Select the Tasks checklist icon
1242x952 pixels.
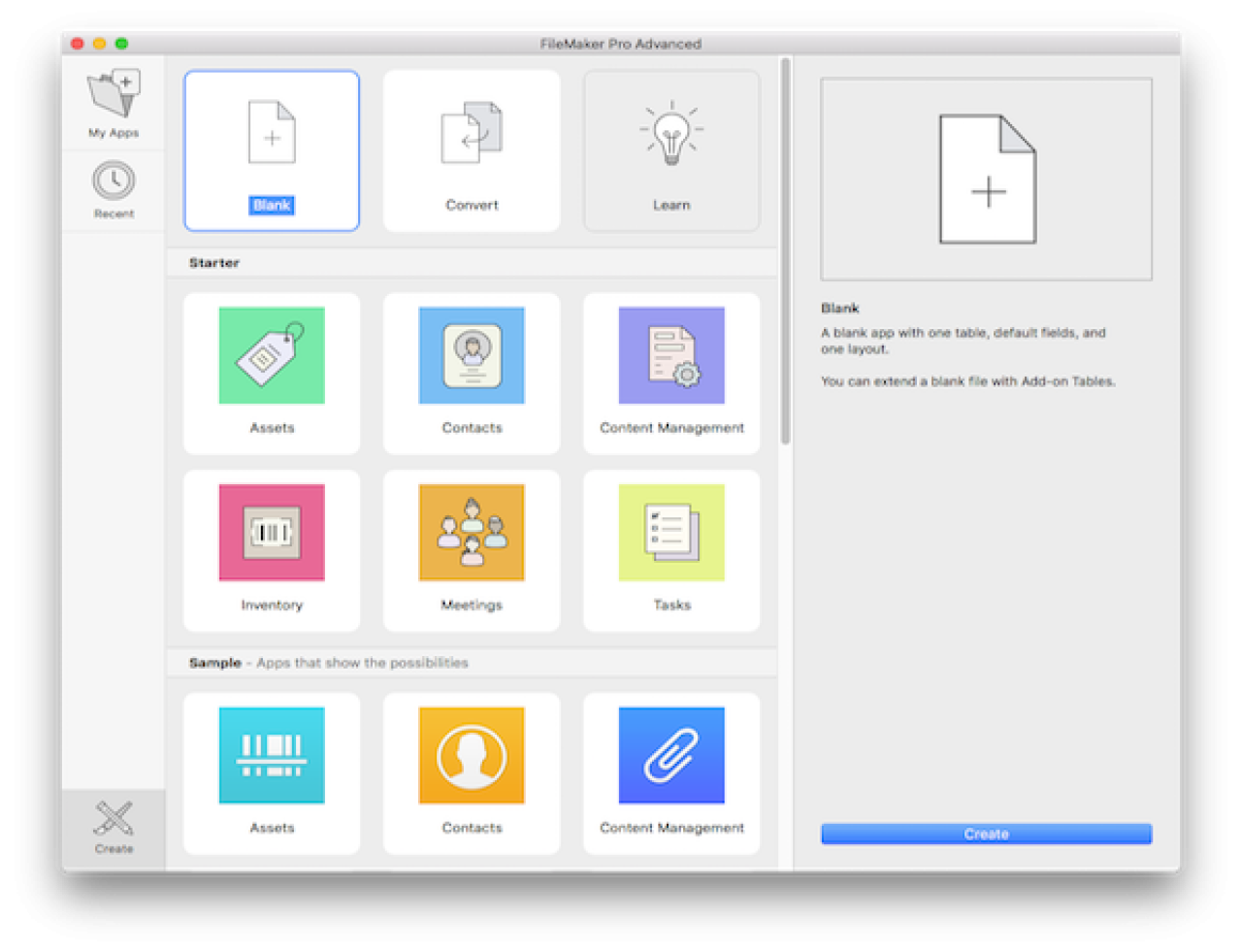(x=671, y=532)
